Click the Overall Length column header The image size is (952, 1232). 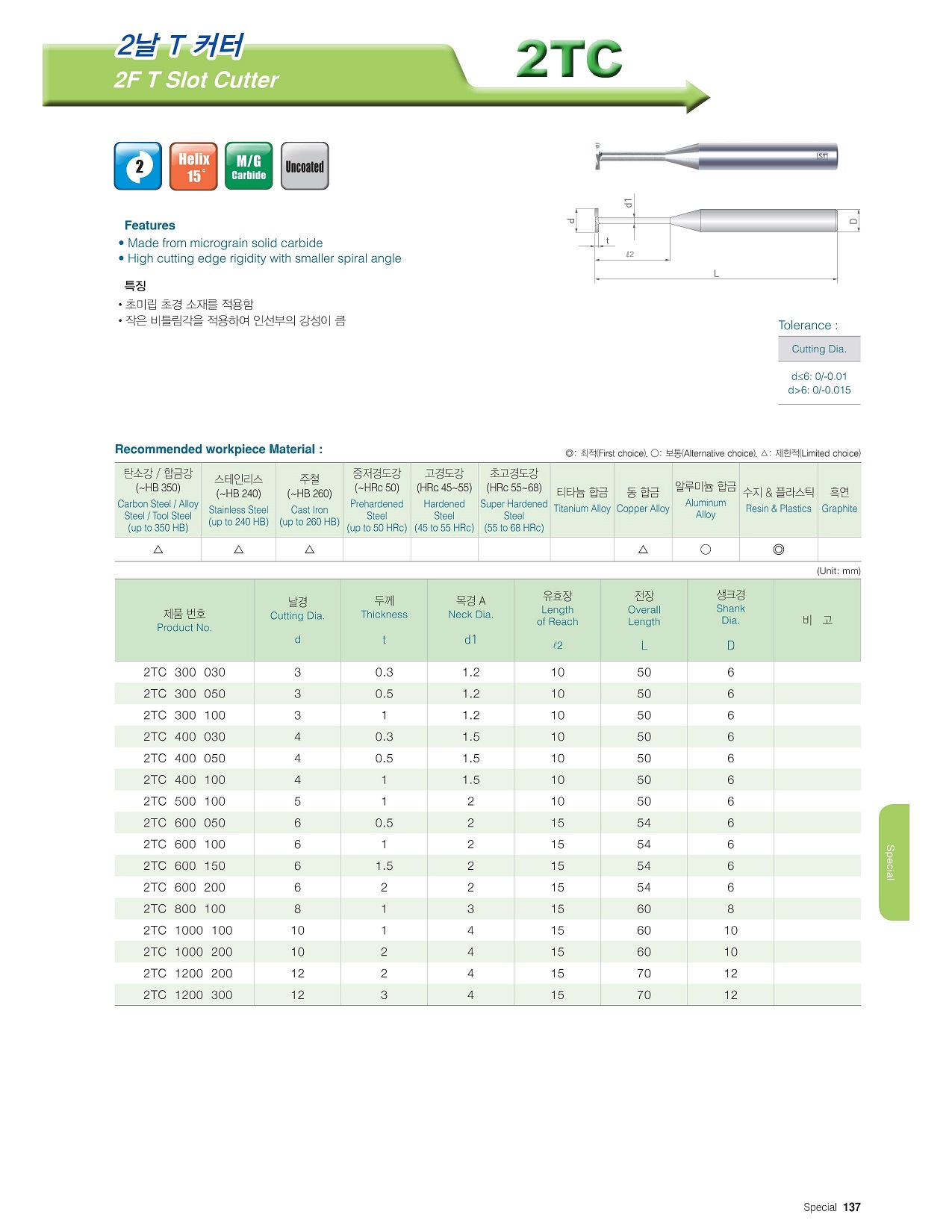coord(644,620)
